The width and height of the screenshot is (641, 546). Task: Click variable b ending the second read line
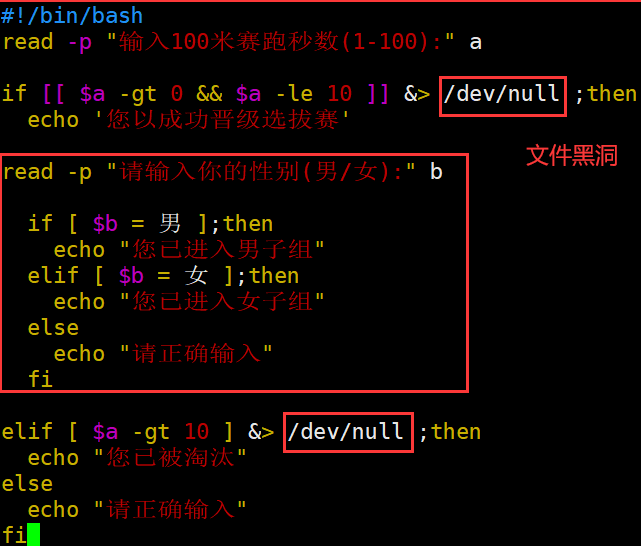click(x=436, y=172)
